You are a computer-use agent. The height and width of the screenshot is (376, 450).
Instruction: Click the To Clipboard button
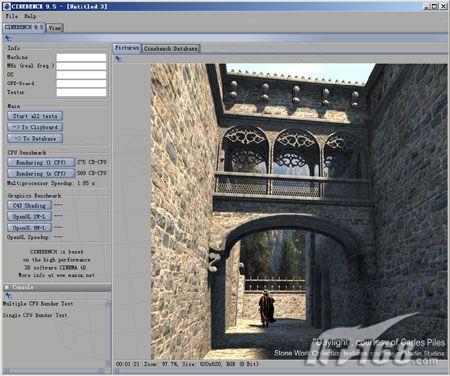35,127
